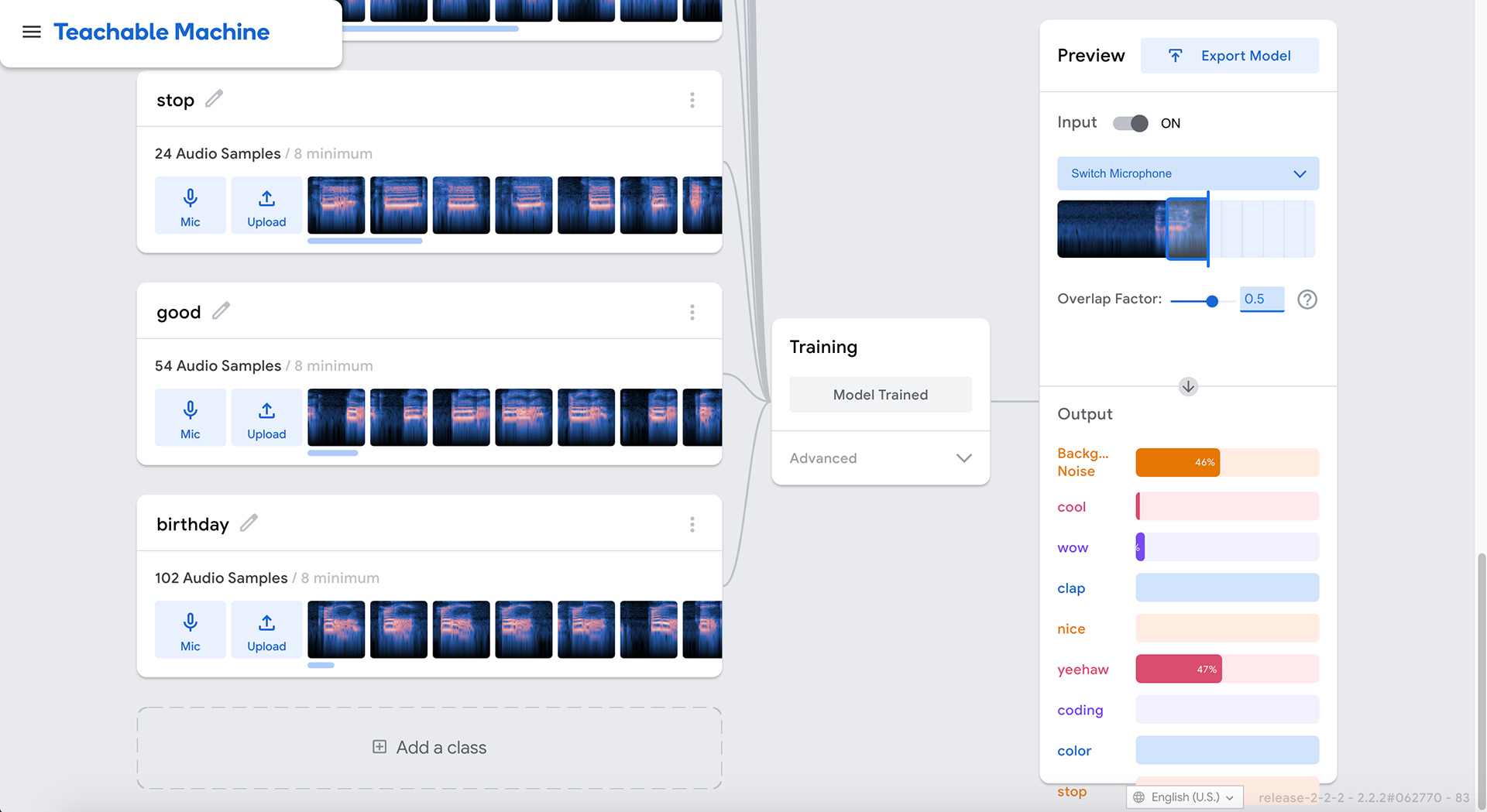
Task: Click the Model Trained button
Action: tap(881, 395)
